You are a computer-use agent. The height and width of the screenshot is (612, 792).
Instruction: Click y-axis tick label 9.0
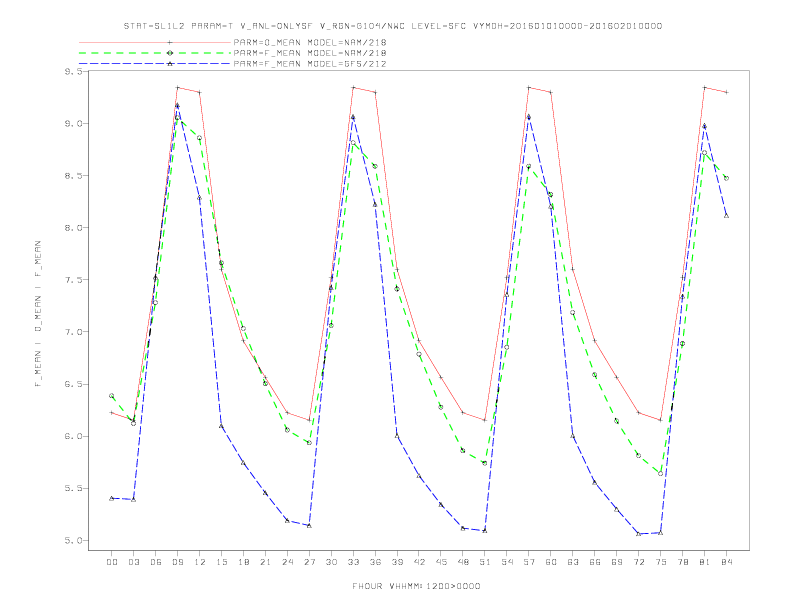coord(72,124)
